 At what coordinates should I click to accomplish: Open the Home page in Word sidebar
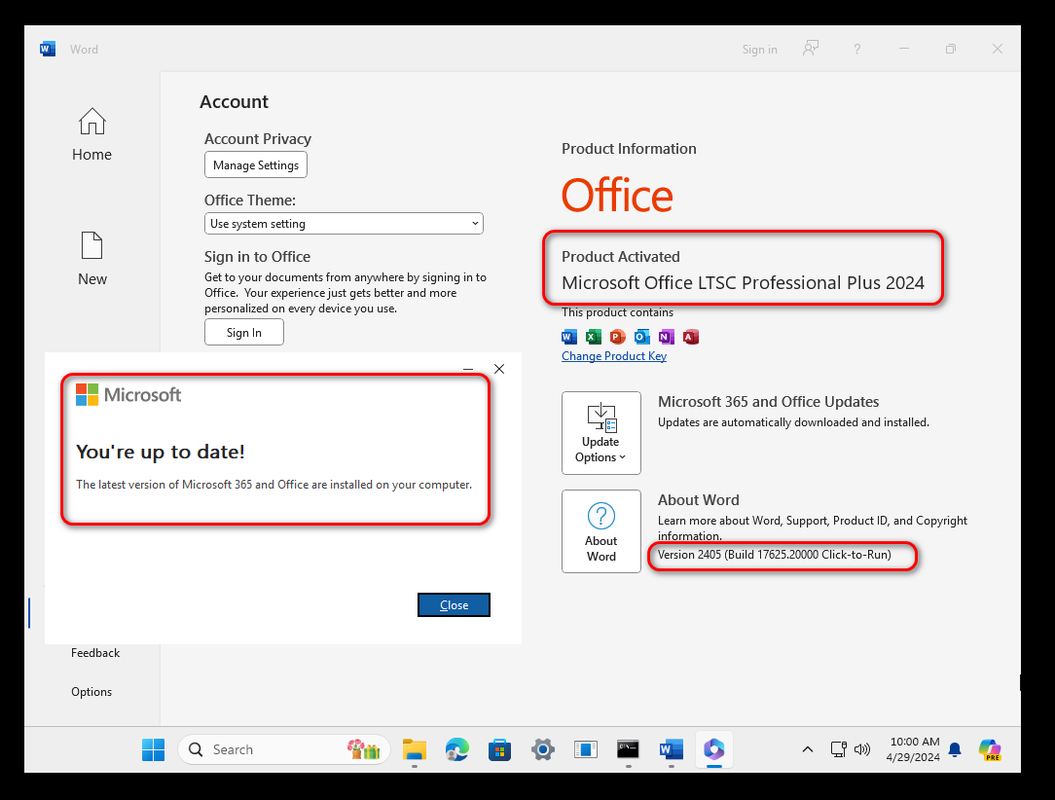pos(92,135)
